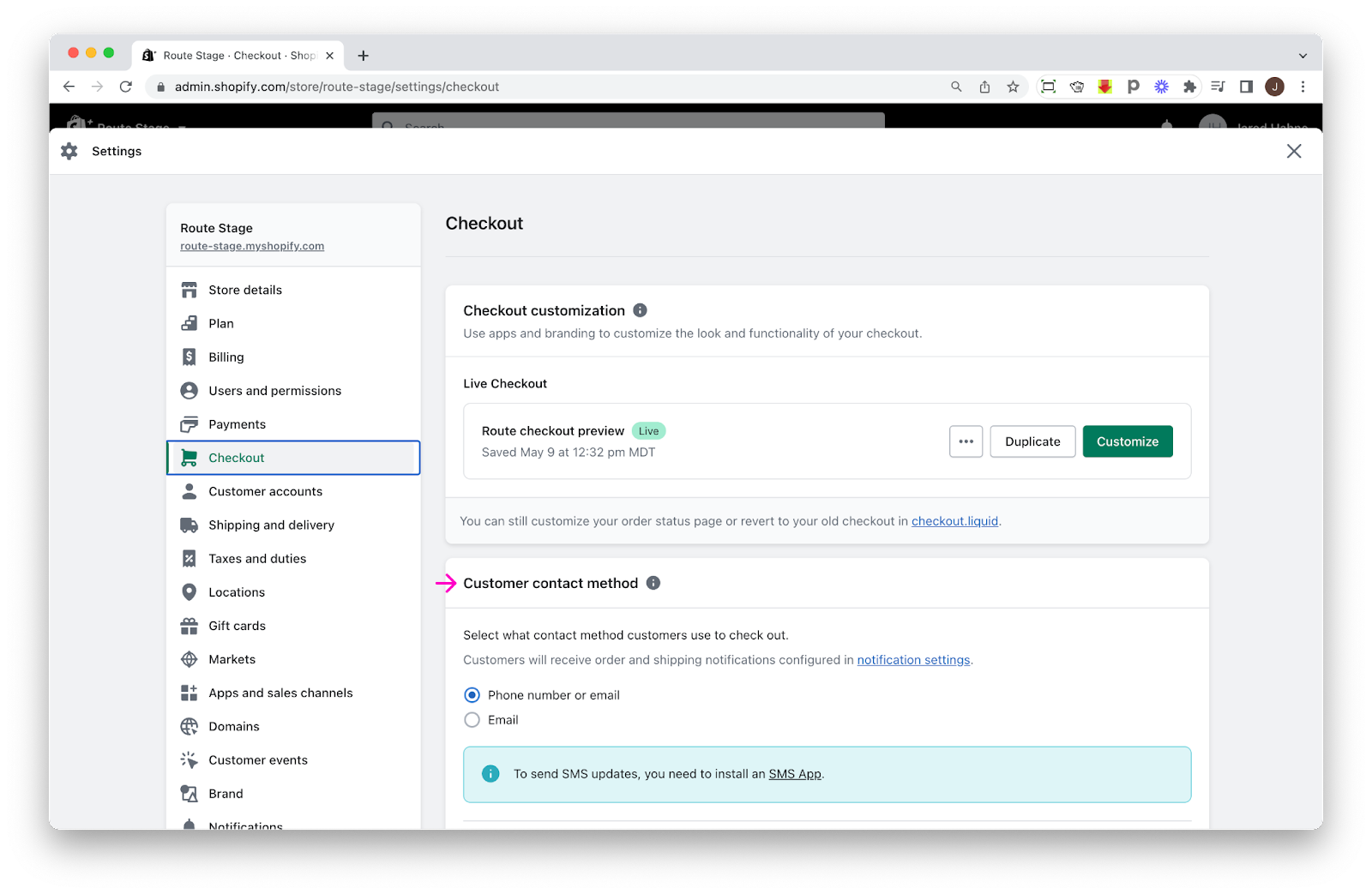Click the Duplicate button

[1032, 441]
